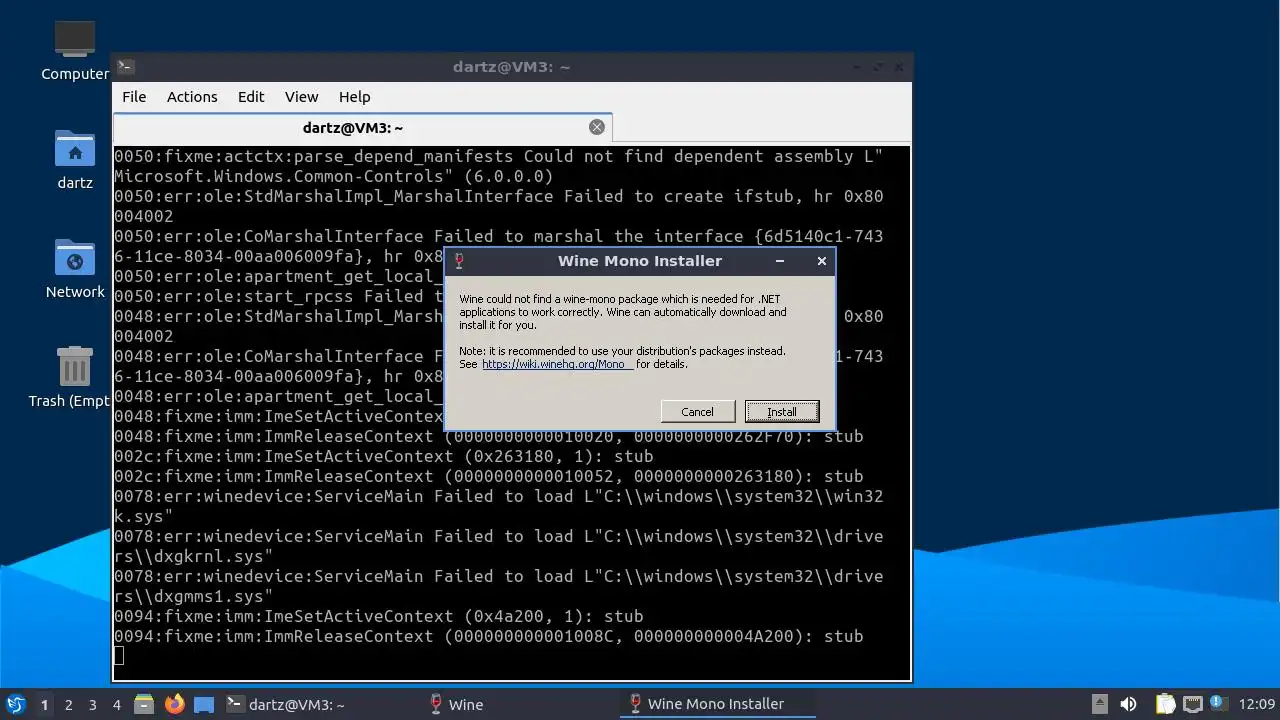
Task: Open the File menu in the terminal
Action: (x=134, y=97)
